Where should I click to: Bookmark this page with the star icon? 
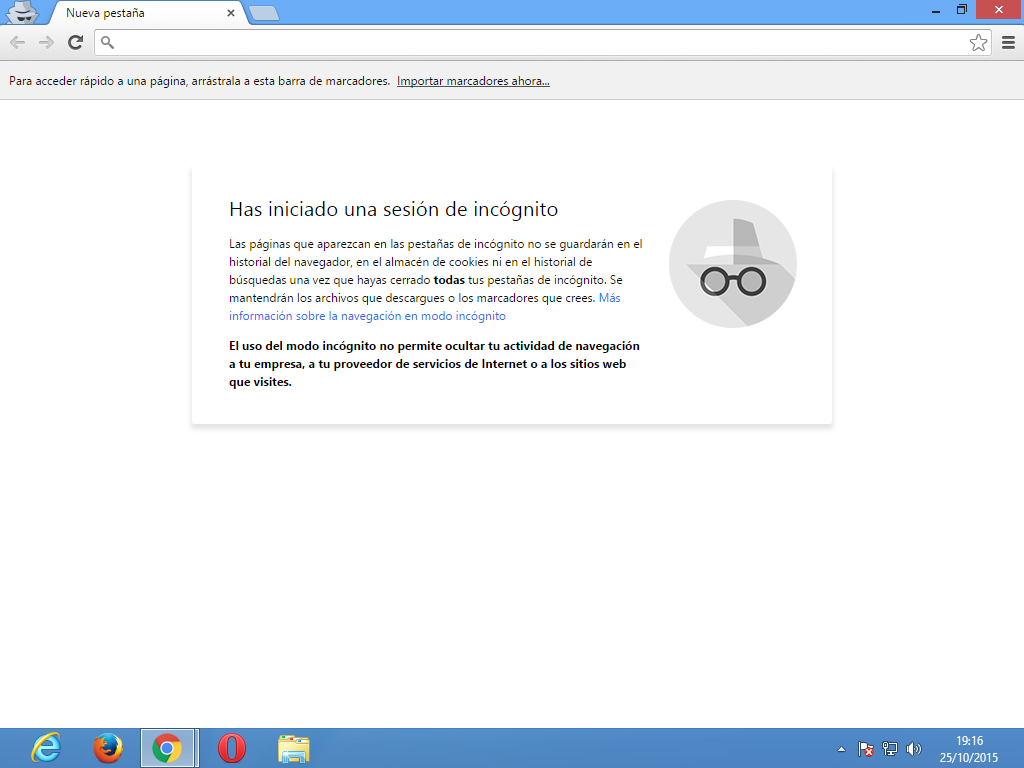pos(978,42)
